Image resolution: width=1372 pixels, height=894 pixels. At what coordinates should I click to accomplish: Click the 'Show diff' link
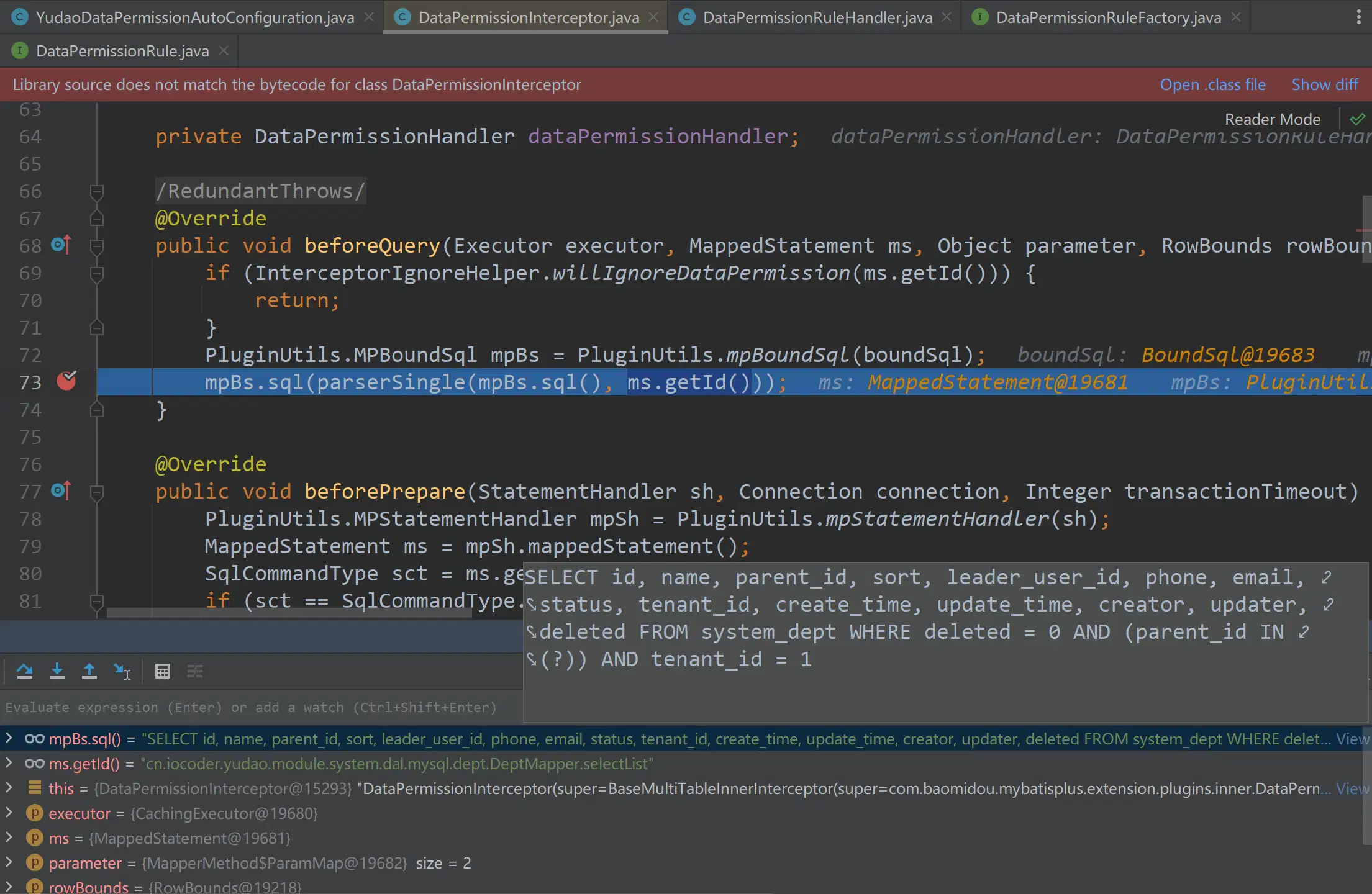pos(1324,84)
